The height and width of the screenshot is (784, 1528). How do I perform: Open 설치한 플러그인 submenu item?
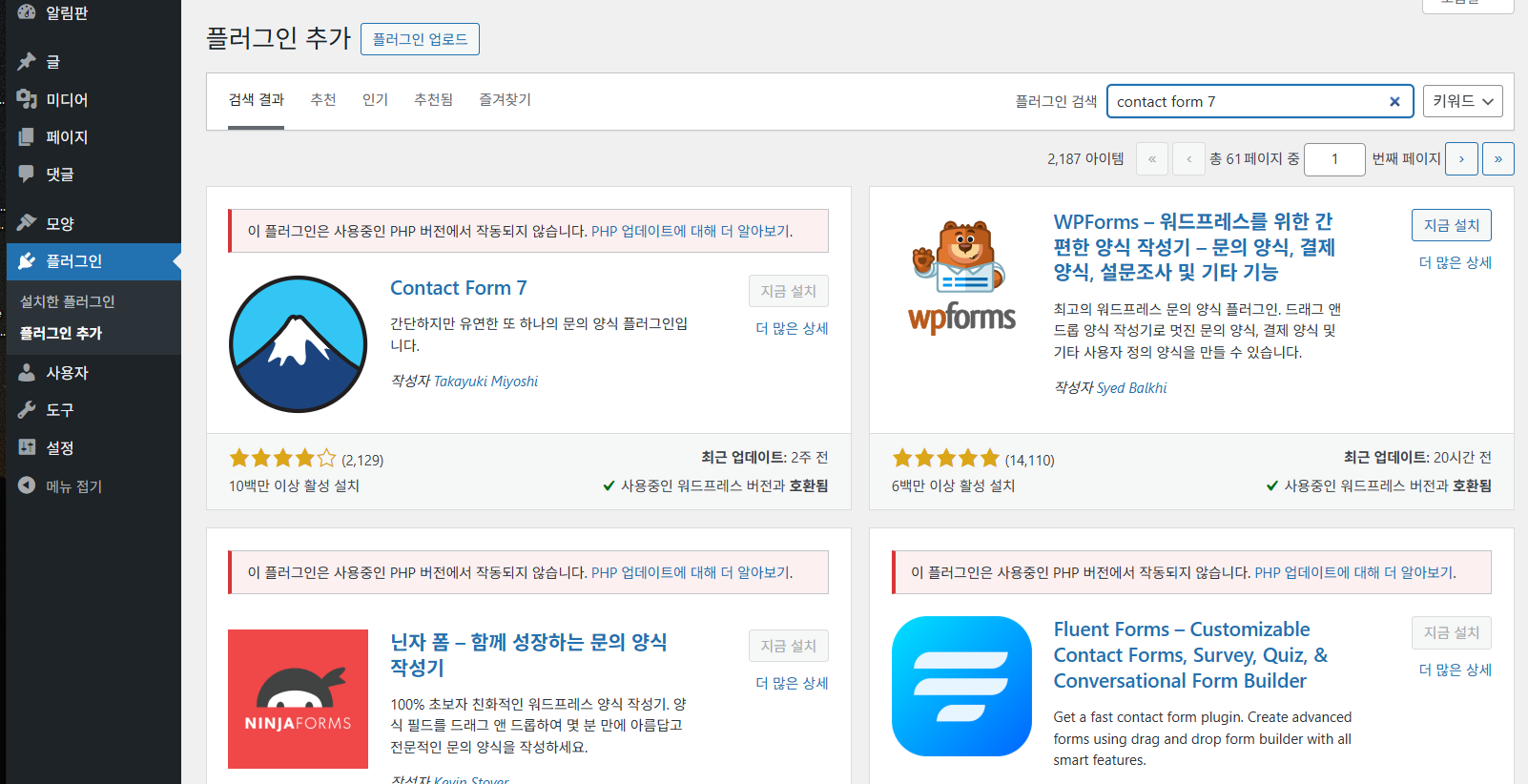click(x=68, y=301)
